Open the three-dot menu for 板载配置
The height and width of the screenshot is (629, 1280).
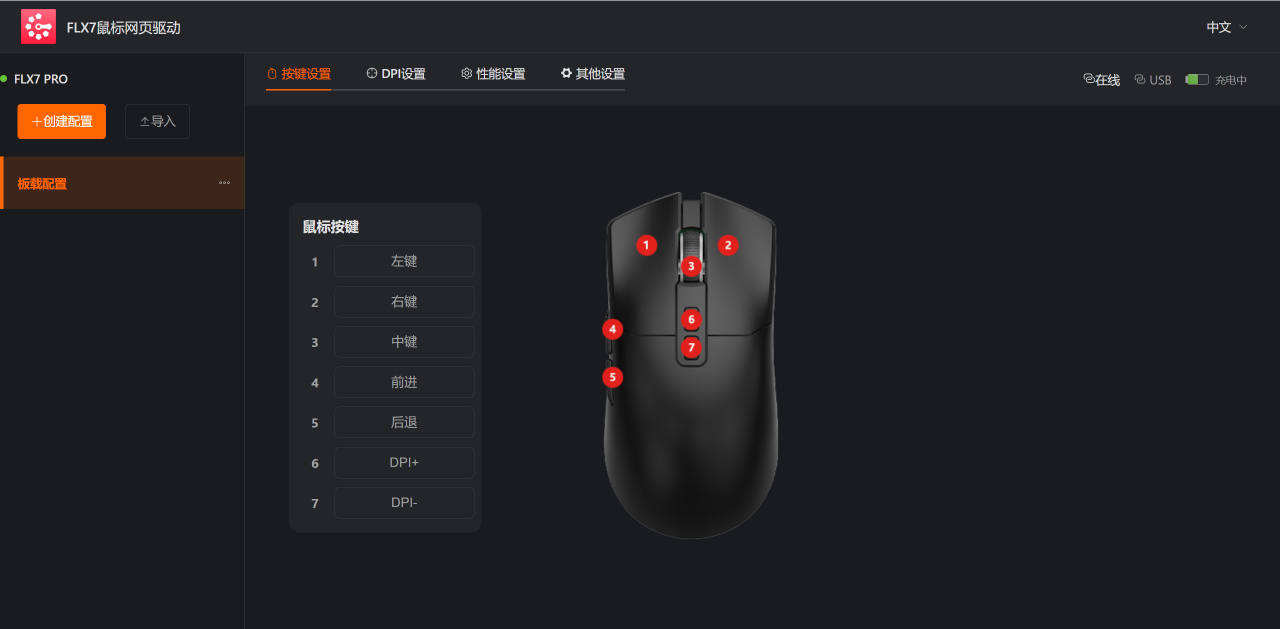pos(224,183)
